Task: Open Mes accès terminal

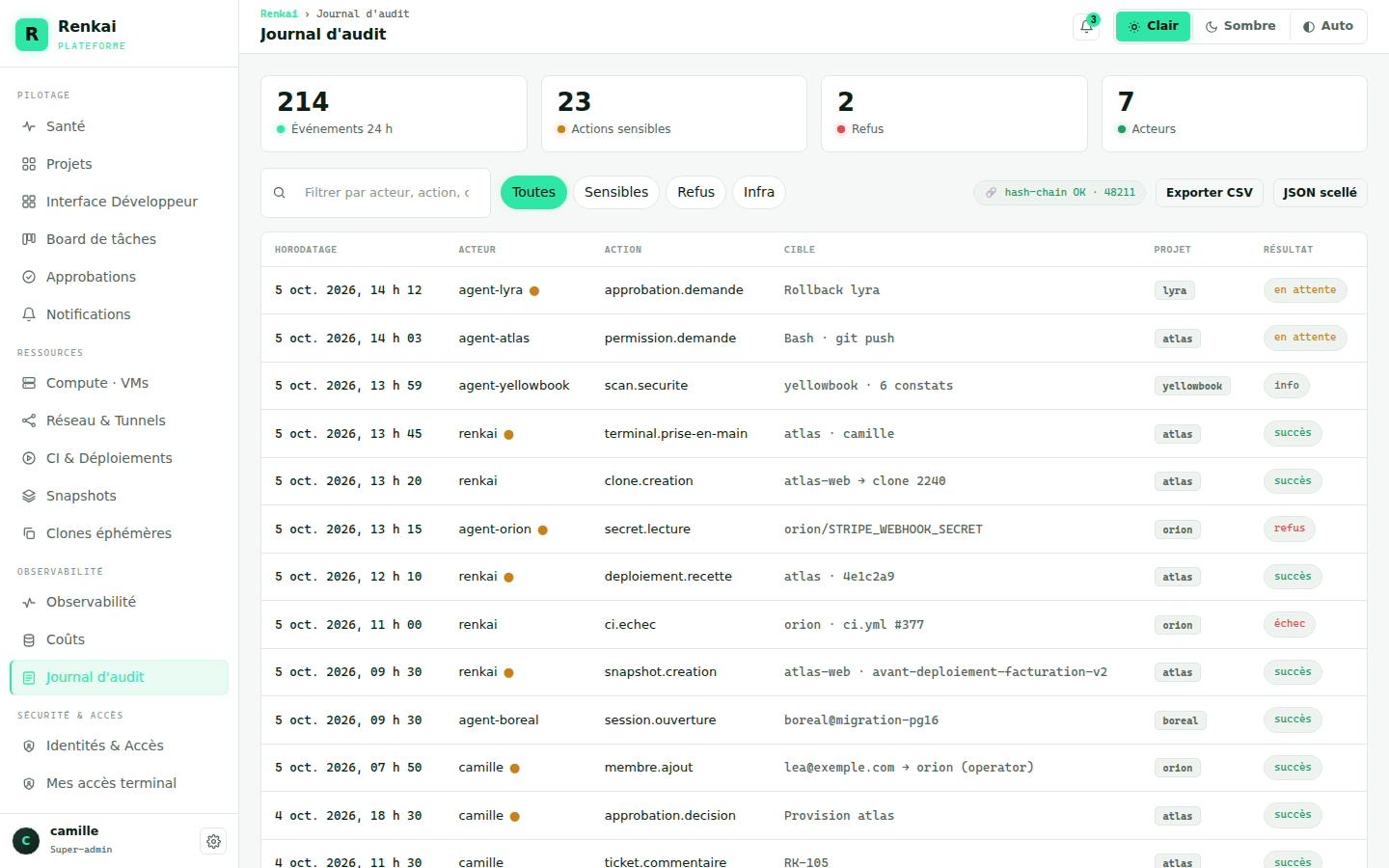Action: 120,783
